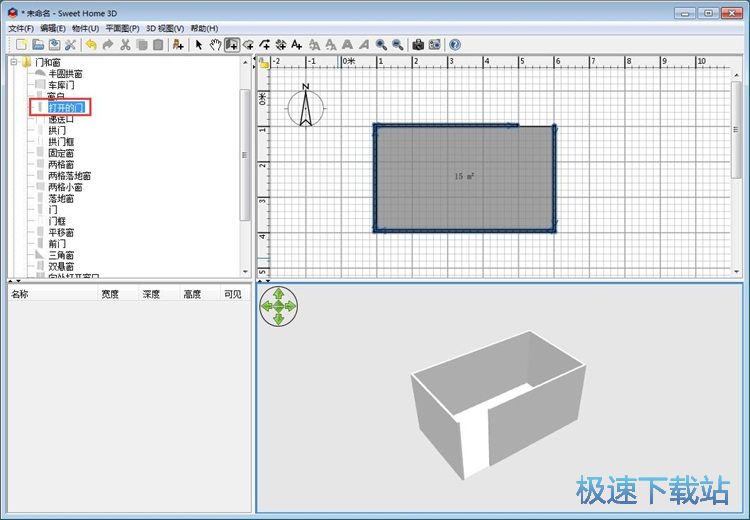Click the Create photo camera icon

418,44
